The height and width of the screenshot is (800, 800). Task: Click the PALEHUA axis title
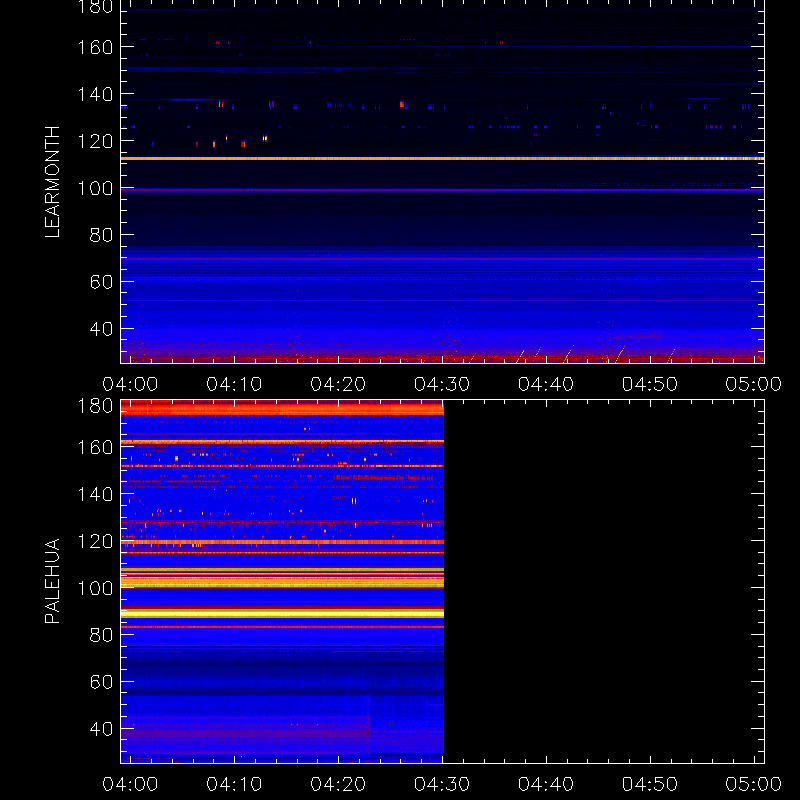coord(53,581)
